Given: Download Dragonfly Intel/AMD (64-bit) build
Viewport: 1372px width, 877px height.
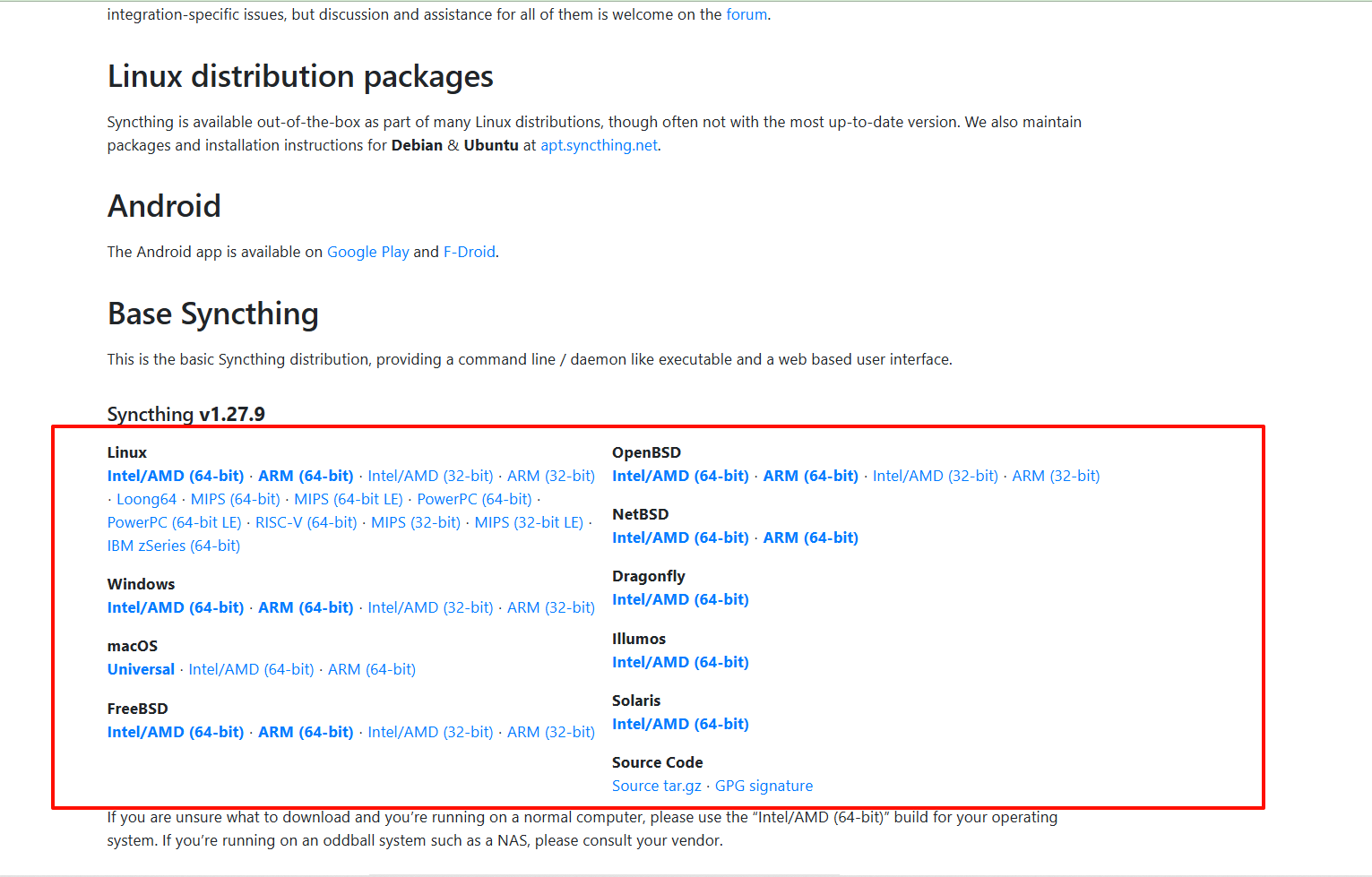Looking at the screenshot, I should click(680, 599).
